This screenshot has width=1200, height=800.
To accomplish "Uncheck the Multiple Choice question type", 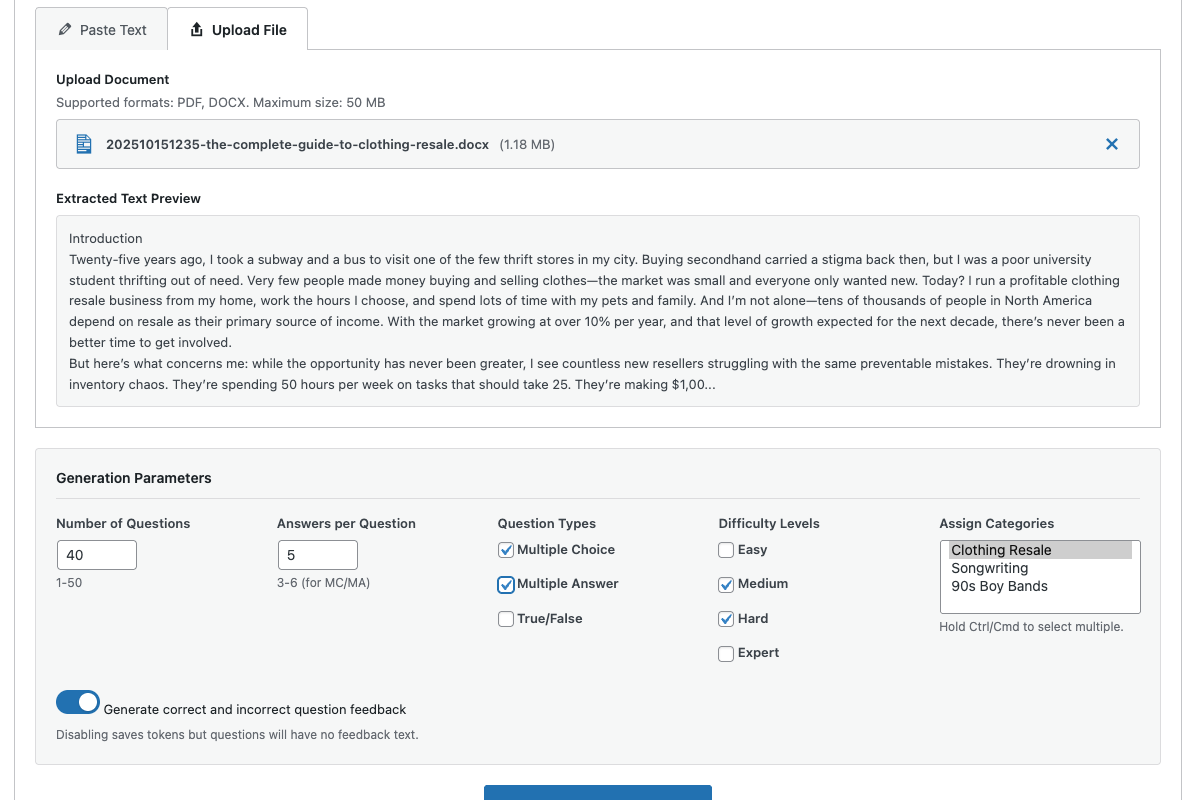I will pos(506,550).
